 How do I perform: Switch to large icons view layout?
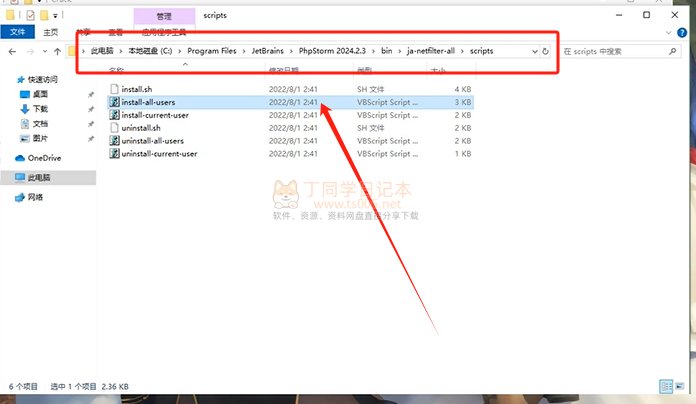pyautogui.click(x=679, y=386)
